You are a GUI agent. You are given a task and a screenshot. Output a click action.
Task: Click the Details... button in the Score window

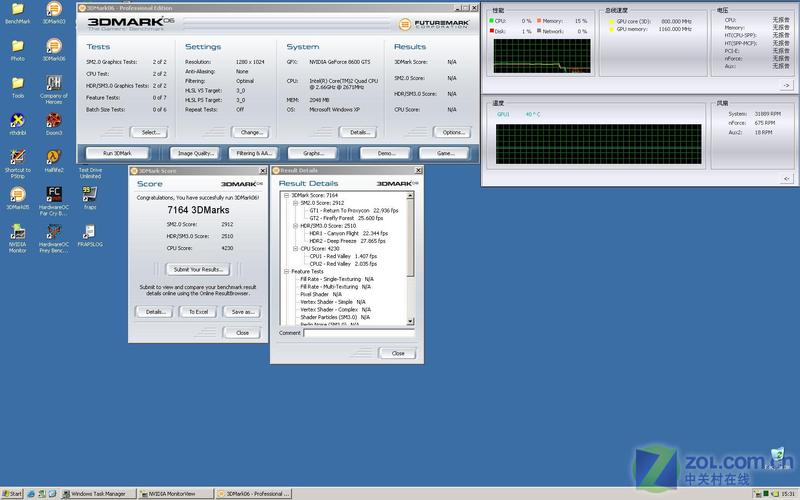click(155, 312)
